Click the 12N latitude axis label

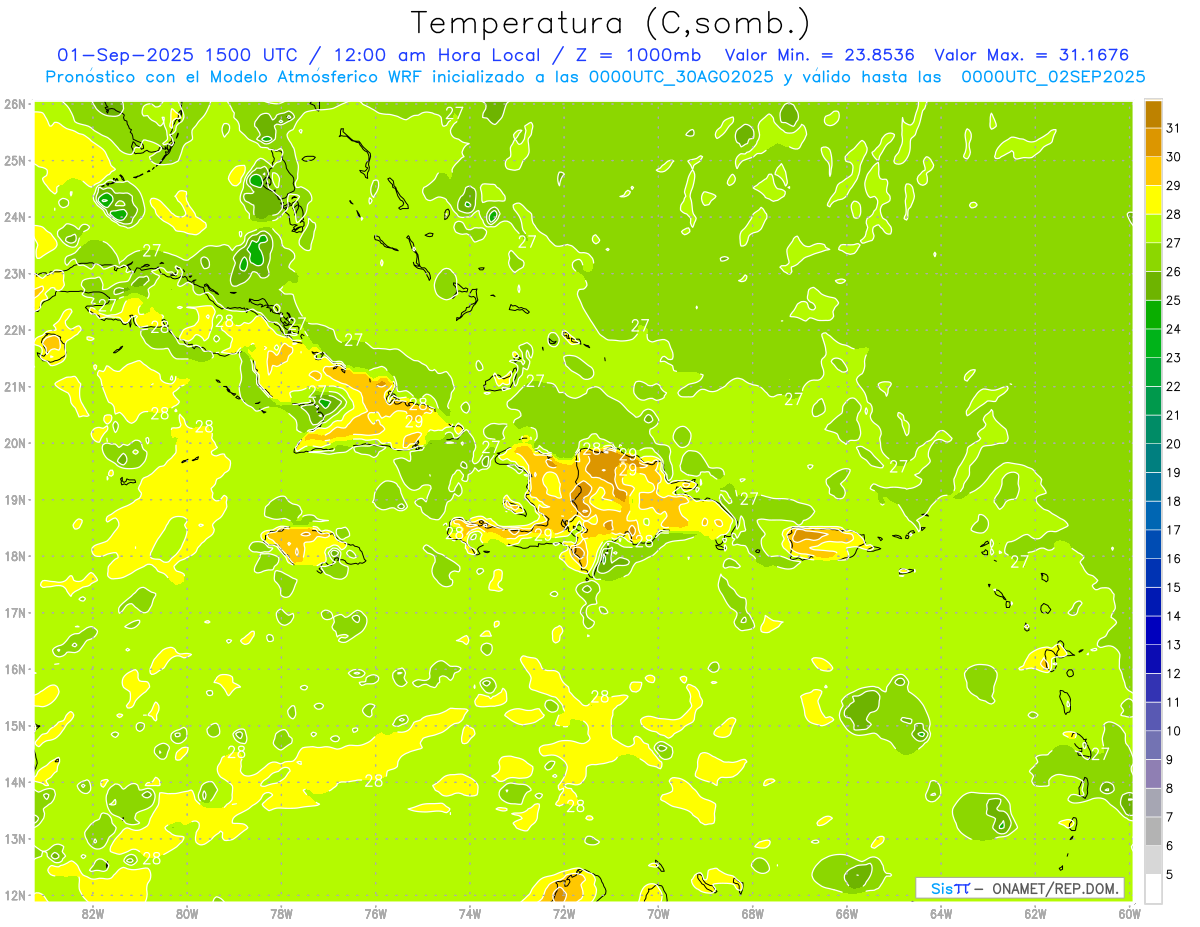click(15, 895)
